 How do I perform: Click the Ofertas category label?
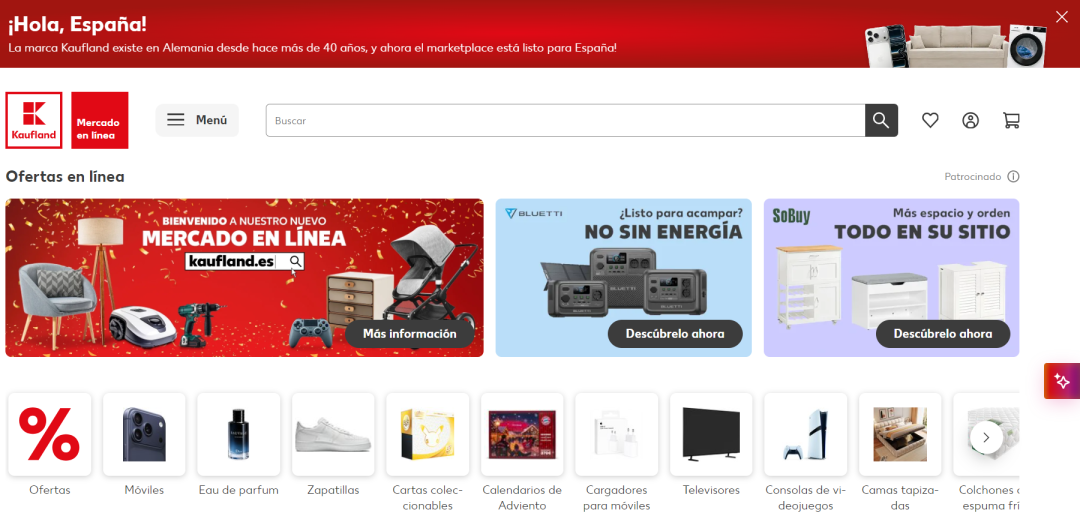[50, 490]
